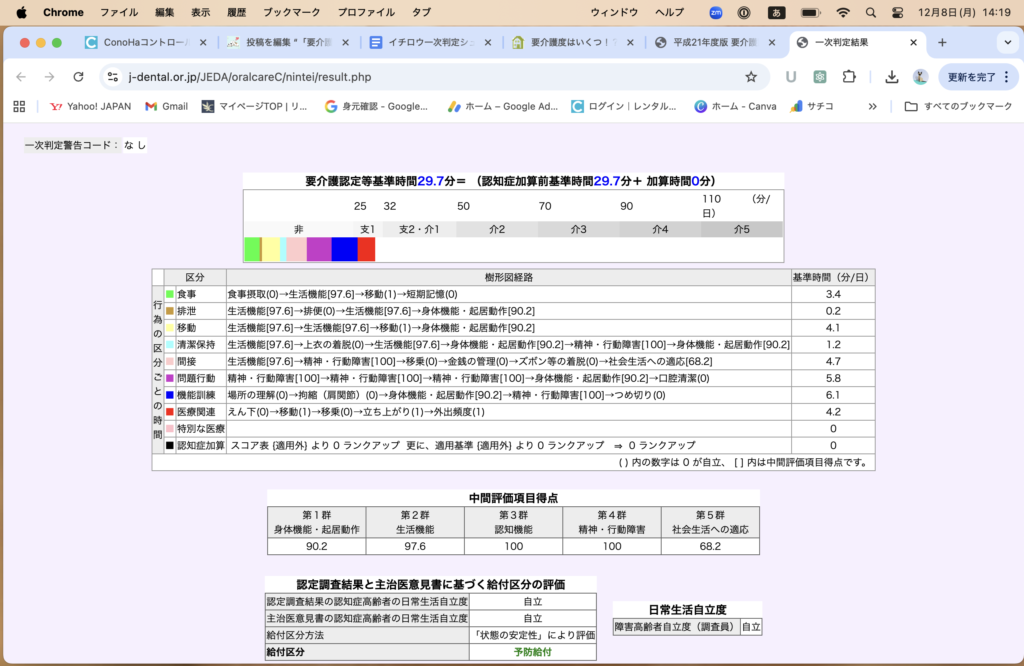Open the apps grid icon in bookmarks bar
The width and height of the screenshot is (1024, 666).
click(x=19, y=106)
